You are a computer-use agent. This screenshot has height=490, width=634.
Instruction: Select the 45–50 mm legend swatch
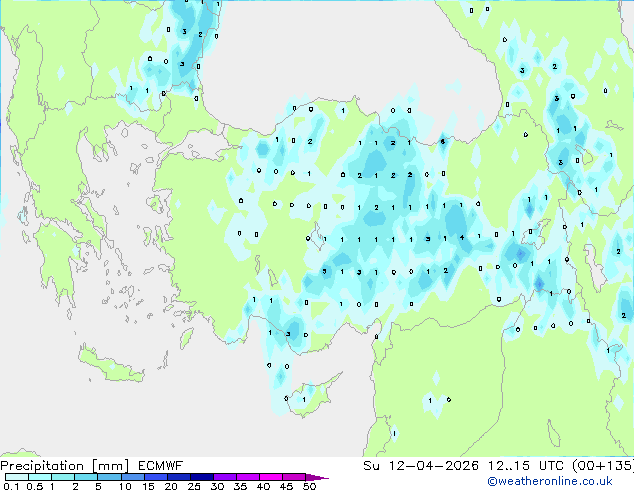(294, 477)
